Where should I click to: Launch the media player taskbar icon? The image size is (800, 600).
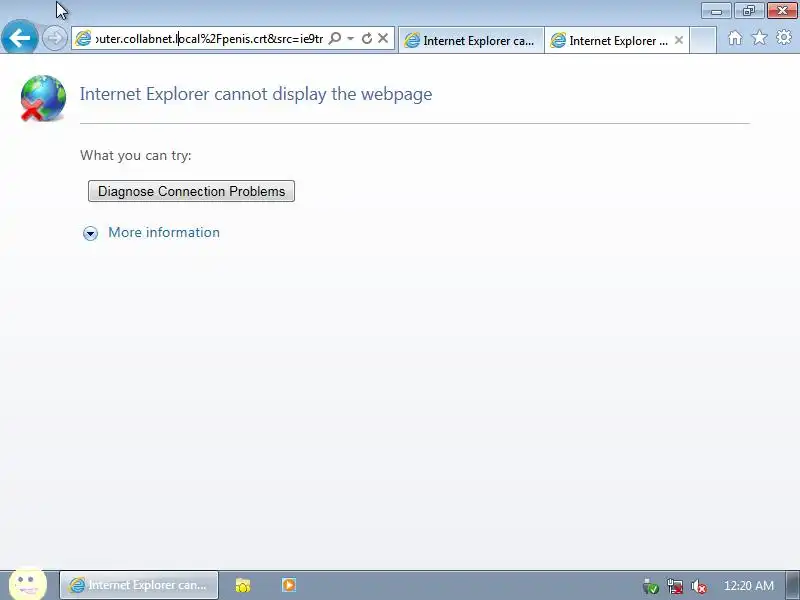pos(289,585)
